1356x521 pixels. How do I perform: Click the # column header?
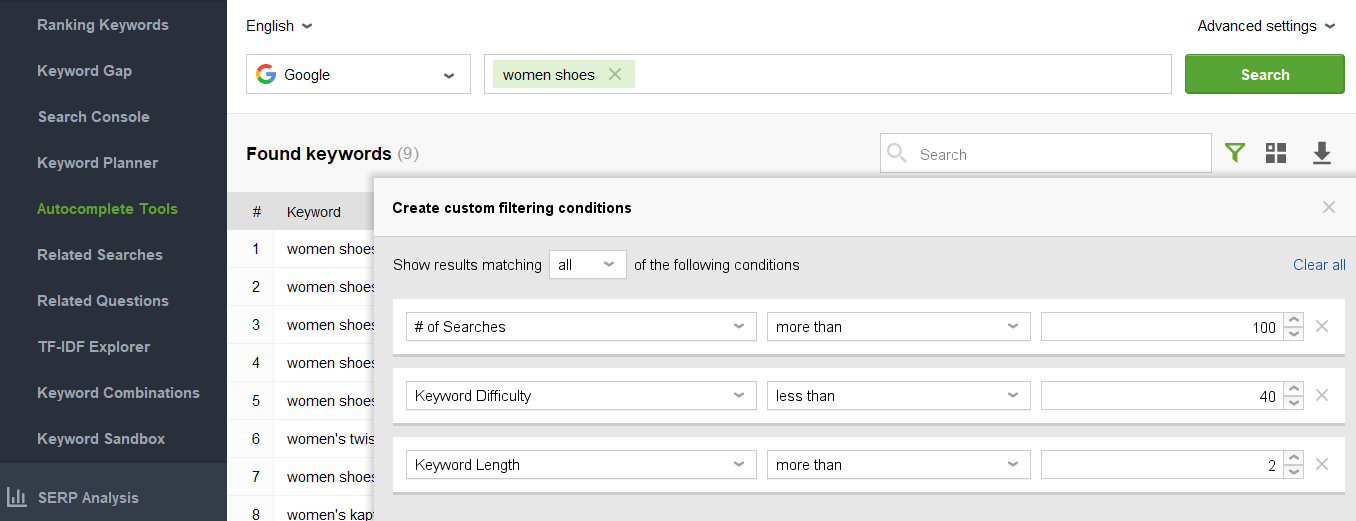257,212
